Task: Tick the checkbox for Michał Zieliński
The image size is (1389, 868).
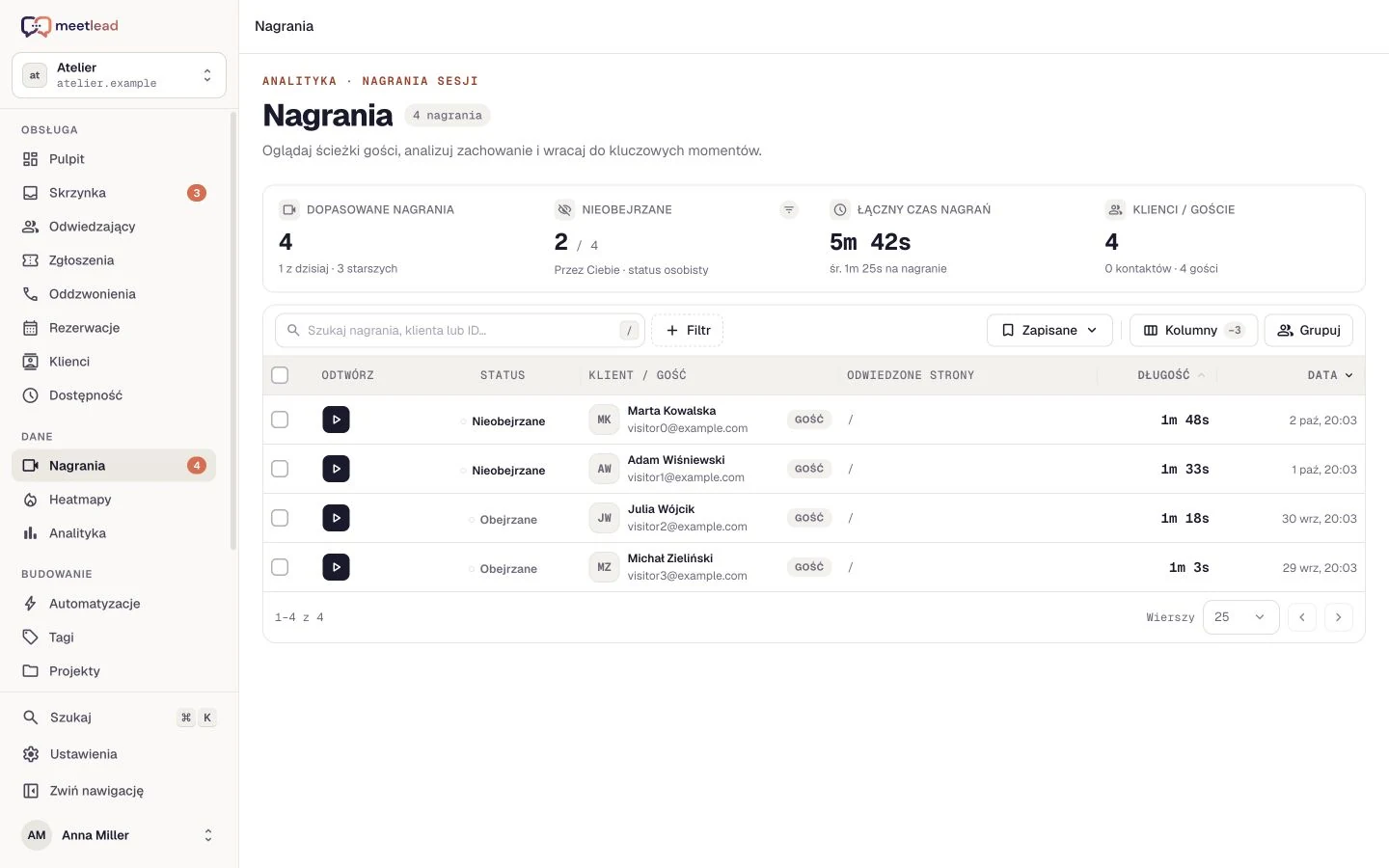Action: 280,567
